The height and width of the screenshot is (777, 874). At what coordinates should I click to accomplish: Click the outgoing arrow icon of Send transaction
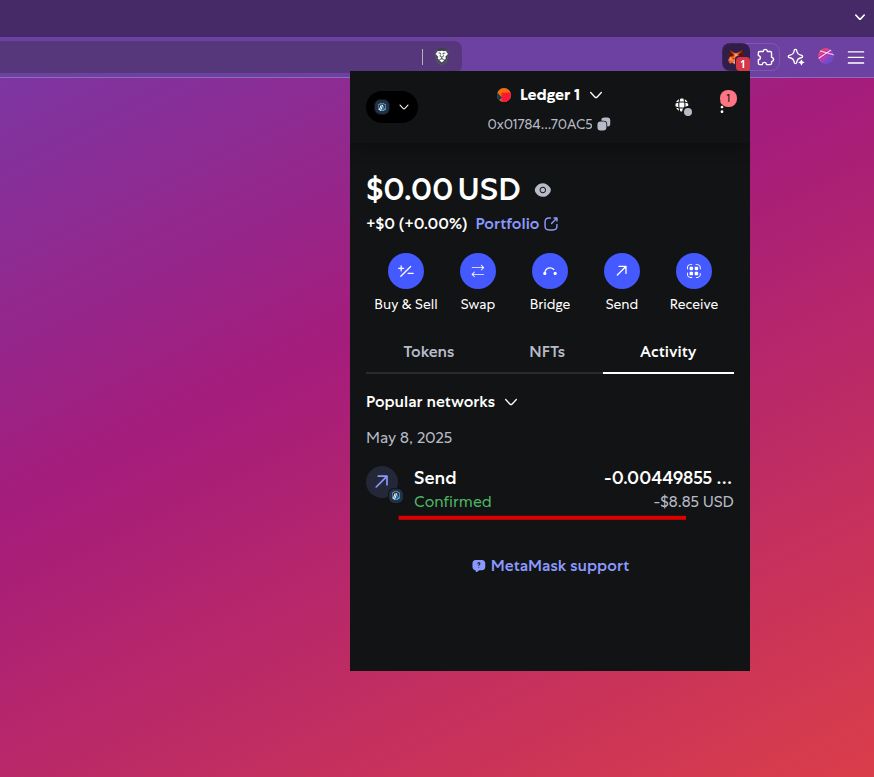coord(382,482)
